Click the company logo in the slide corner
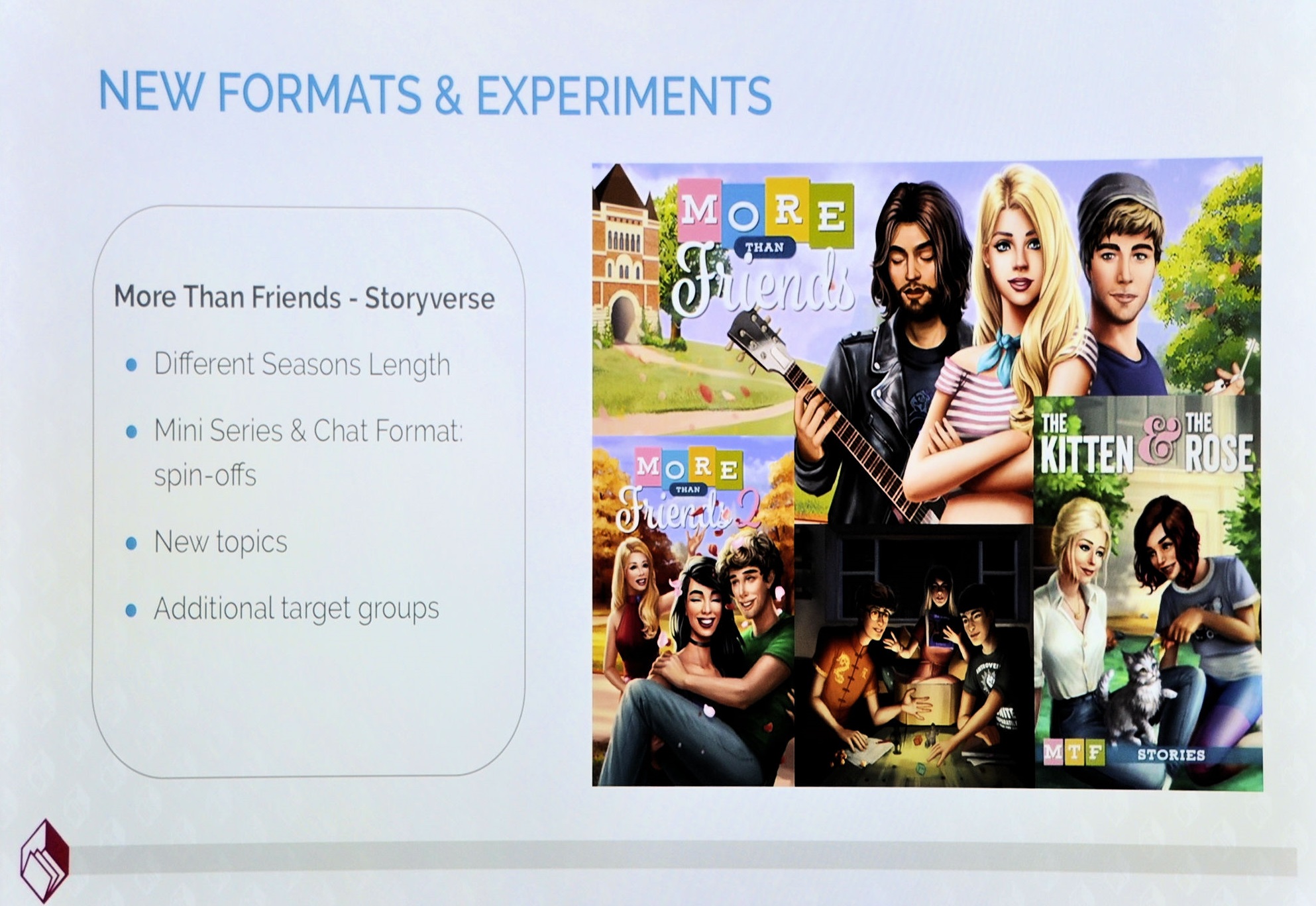The height and width of the screenshot is (906, 1316). pyautogui.click(x=44, y=860)
